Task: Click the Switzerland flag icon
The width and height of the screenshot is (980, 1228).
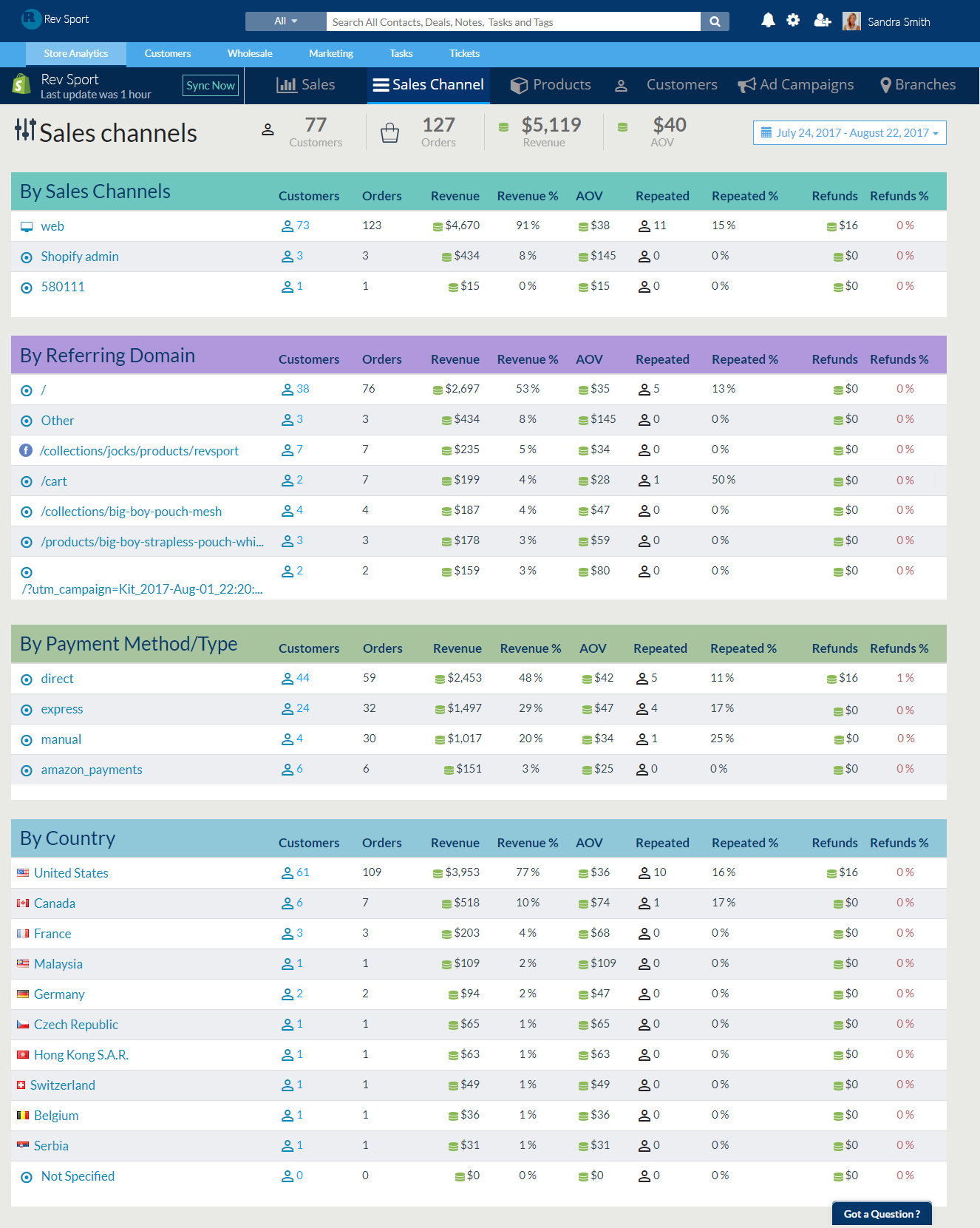Action: [x=21, y=1085]
